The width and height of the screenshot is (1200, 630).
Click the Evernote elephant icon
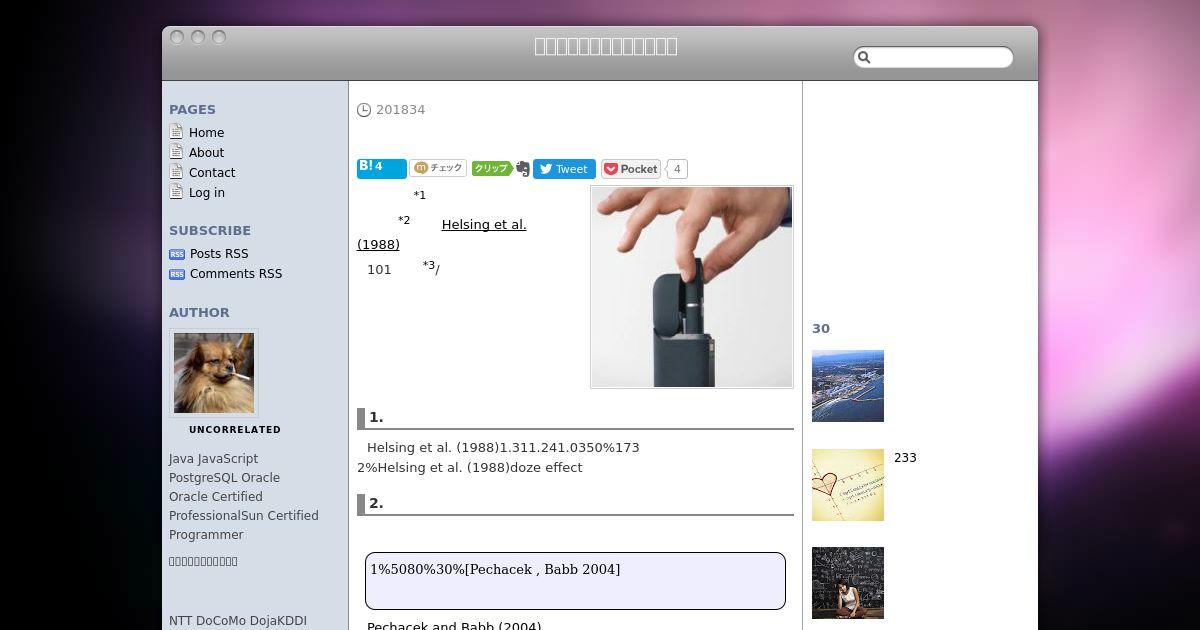[x=522, y=169]
